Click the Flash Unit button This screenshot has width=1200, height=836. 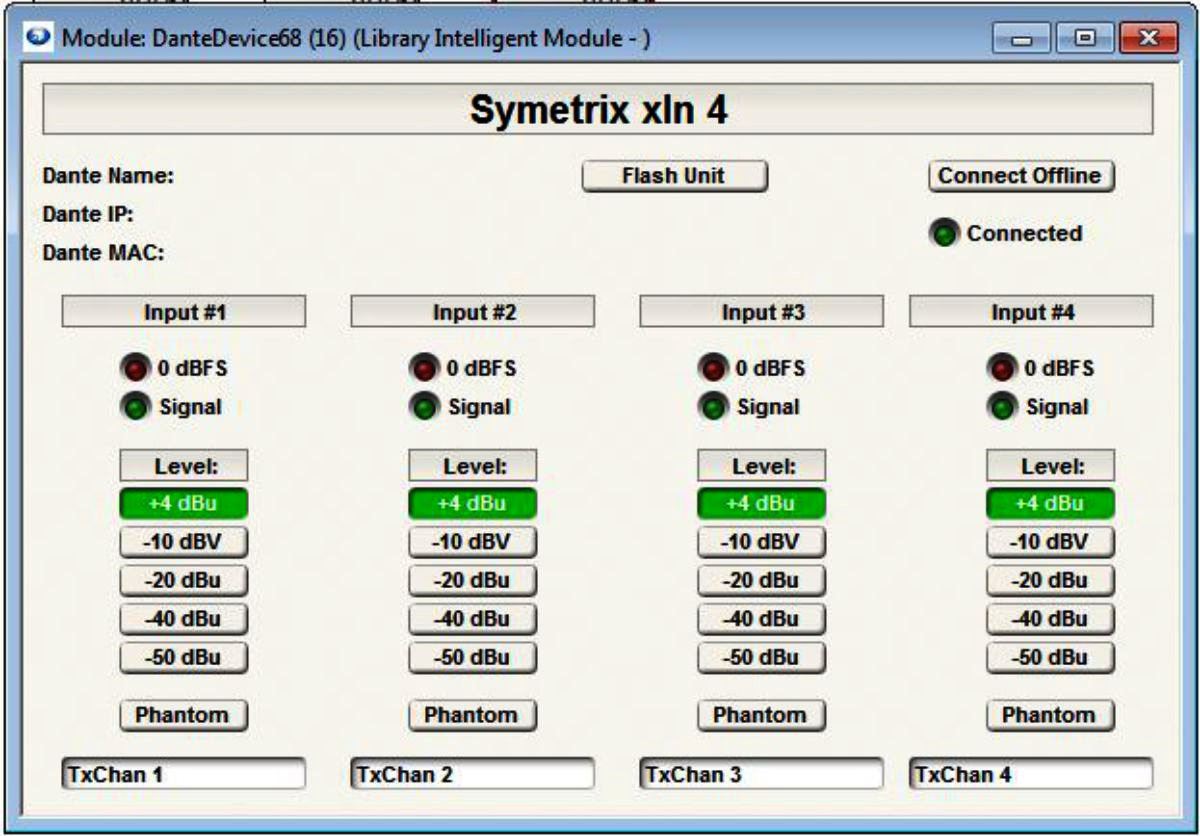pos(674,176)
